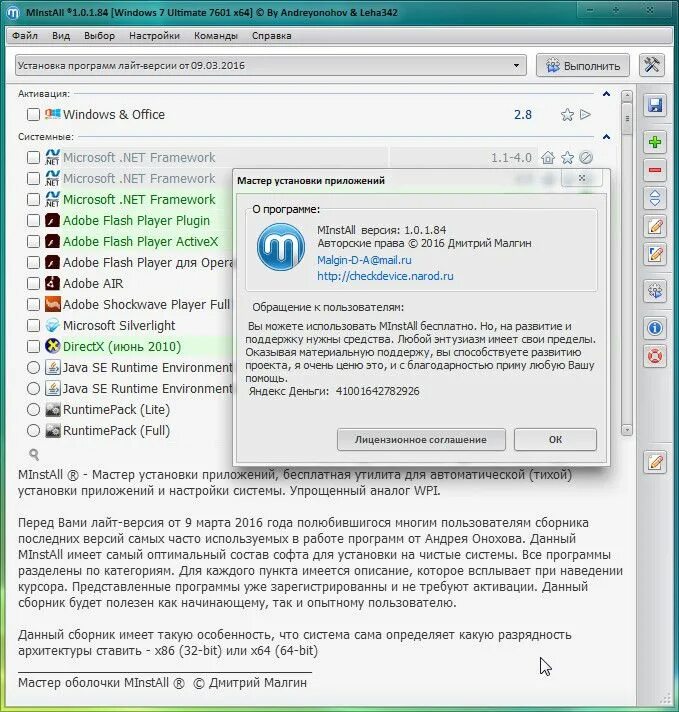Click the gear run icon in sidebar
This screenshot has width=679, height=712.
(654, 291)
